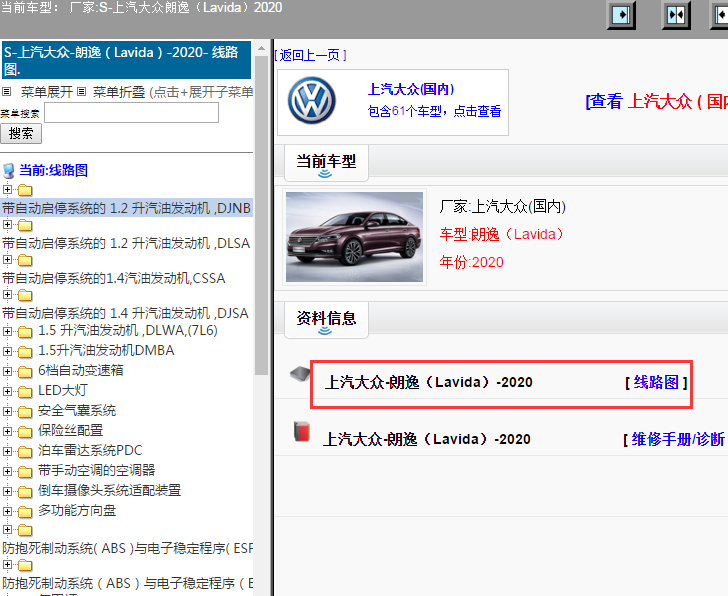Screen dimensions: 728x596
Task: Click the 当前:线路图 heading text
Action: point(53,170)
